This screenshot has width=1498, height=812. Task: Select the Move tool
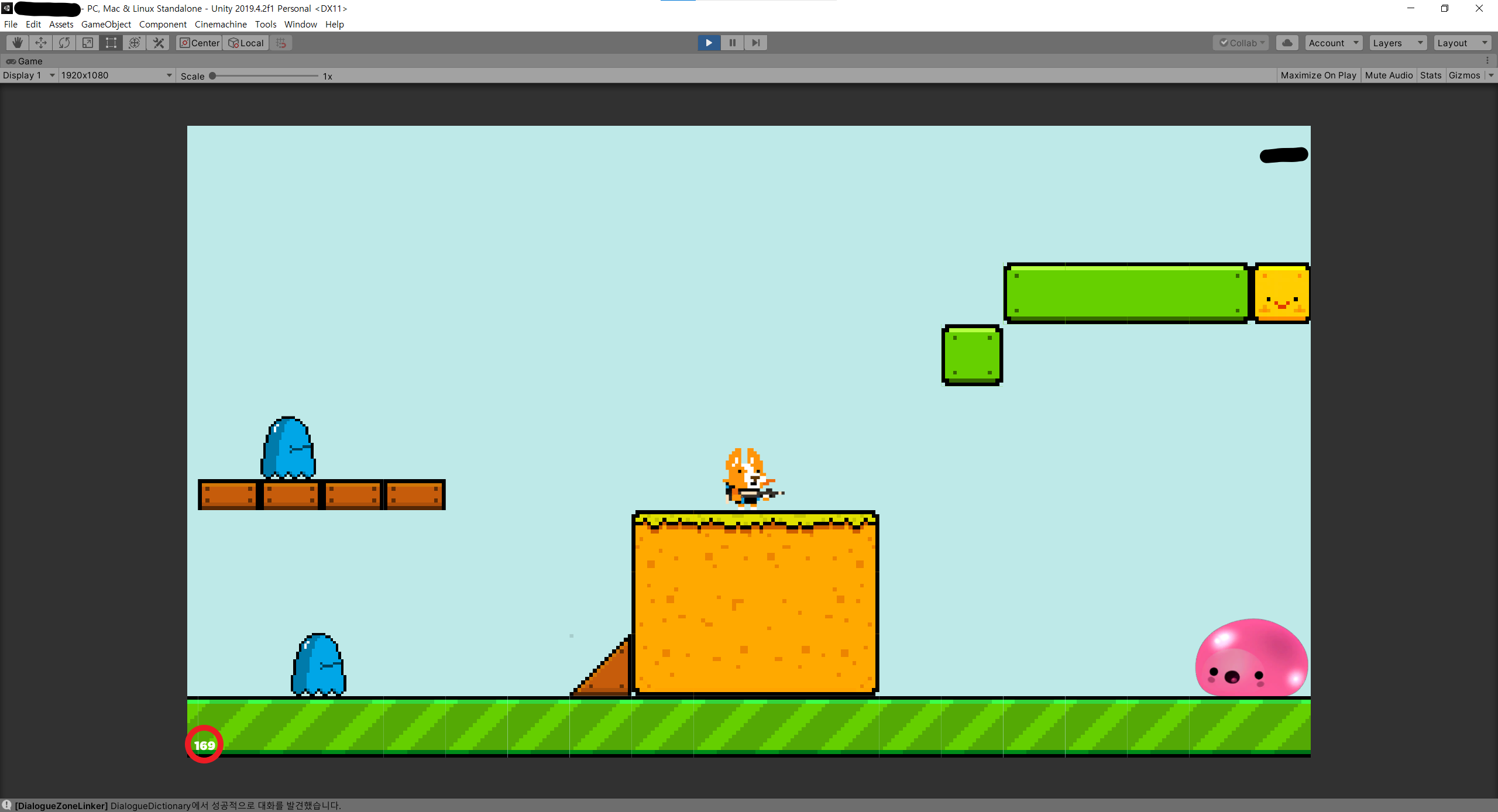(x=41, y=43)
